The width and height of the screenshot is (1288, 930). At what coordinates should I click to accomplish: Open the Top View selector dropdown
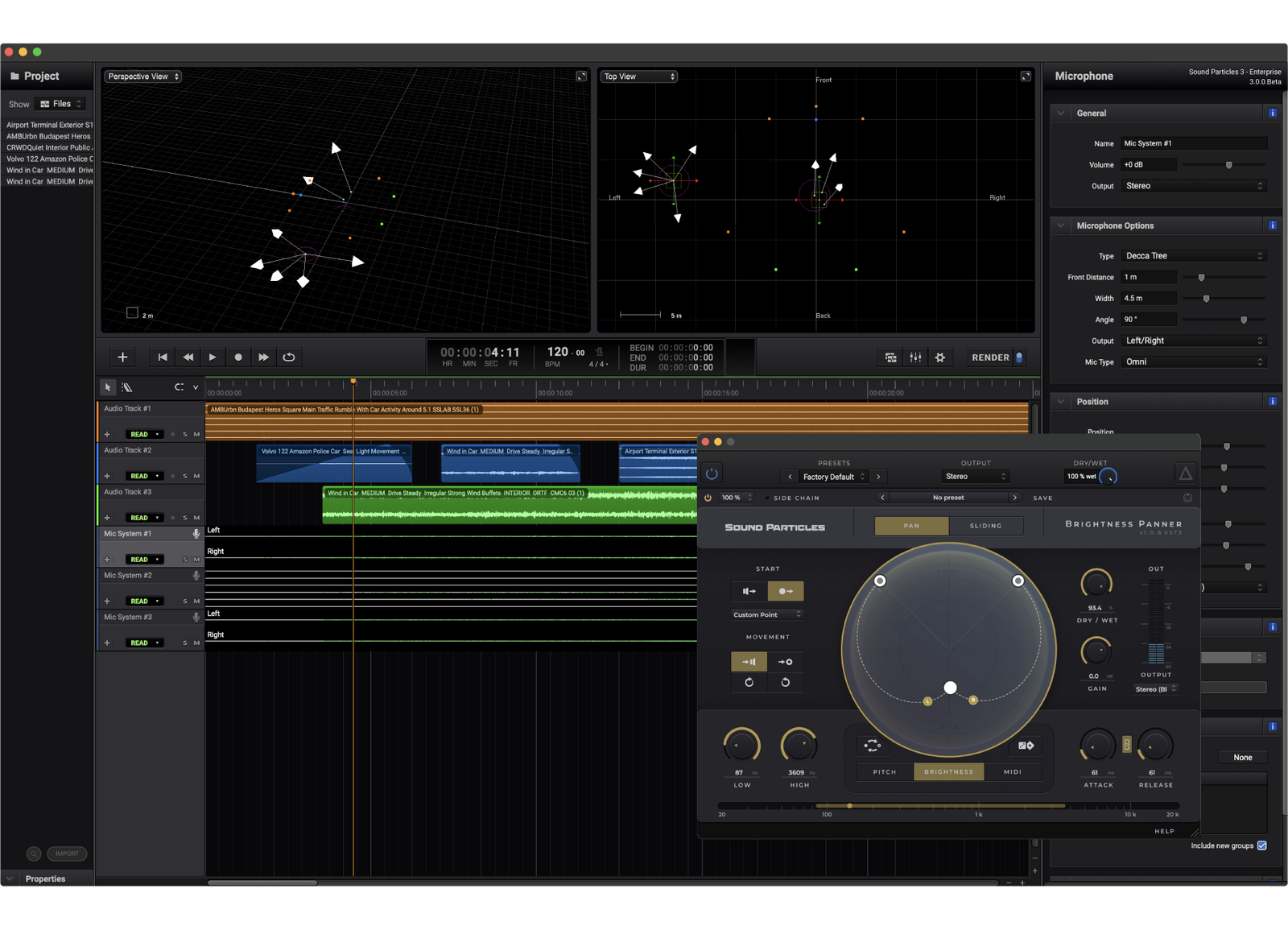639,76
